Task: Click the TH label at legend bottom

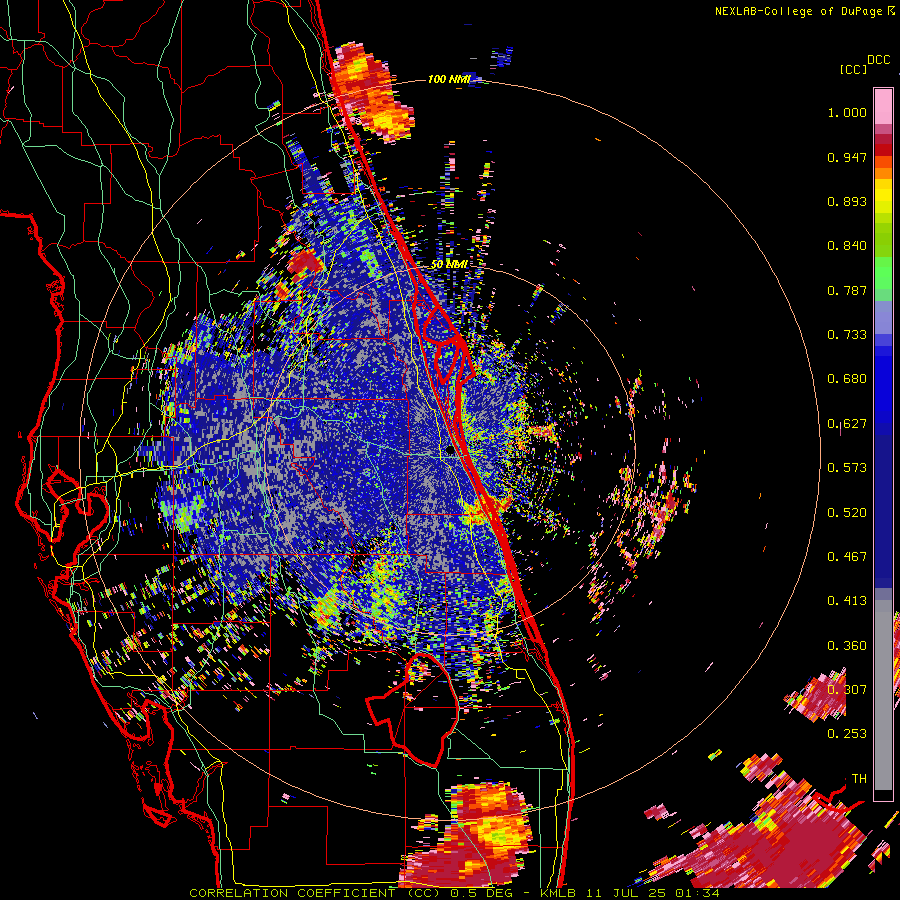Action: click(859, 779)
